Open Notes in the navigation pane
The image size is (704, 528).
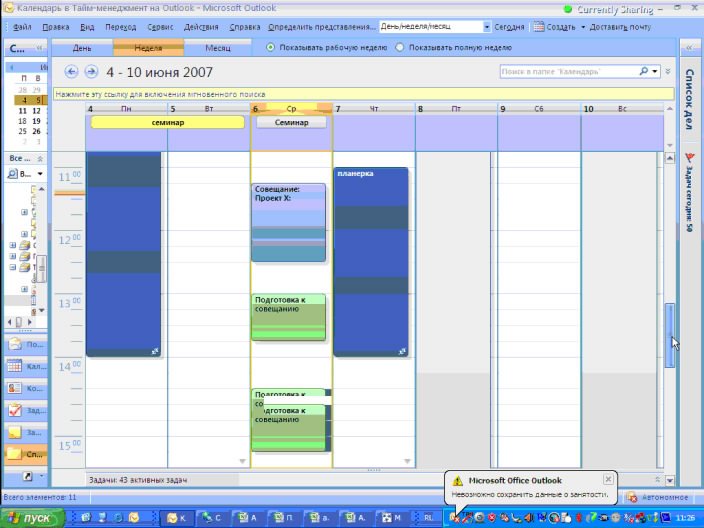point(24,432)
